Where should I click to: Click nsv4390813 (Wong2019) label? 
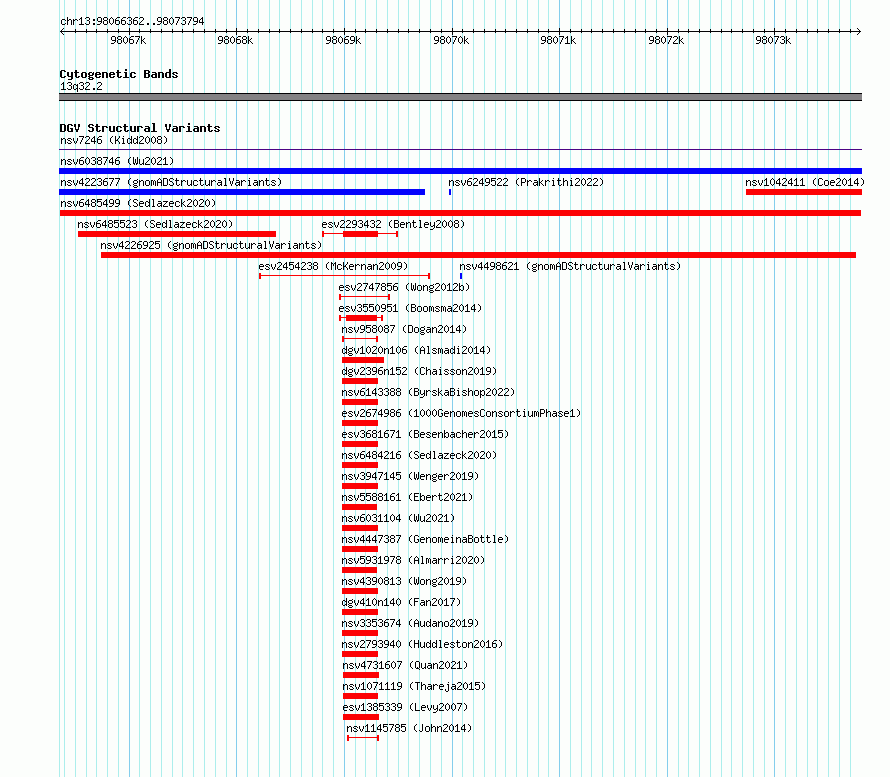click(x=404, y=581)
